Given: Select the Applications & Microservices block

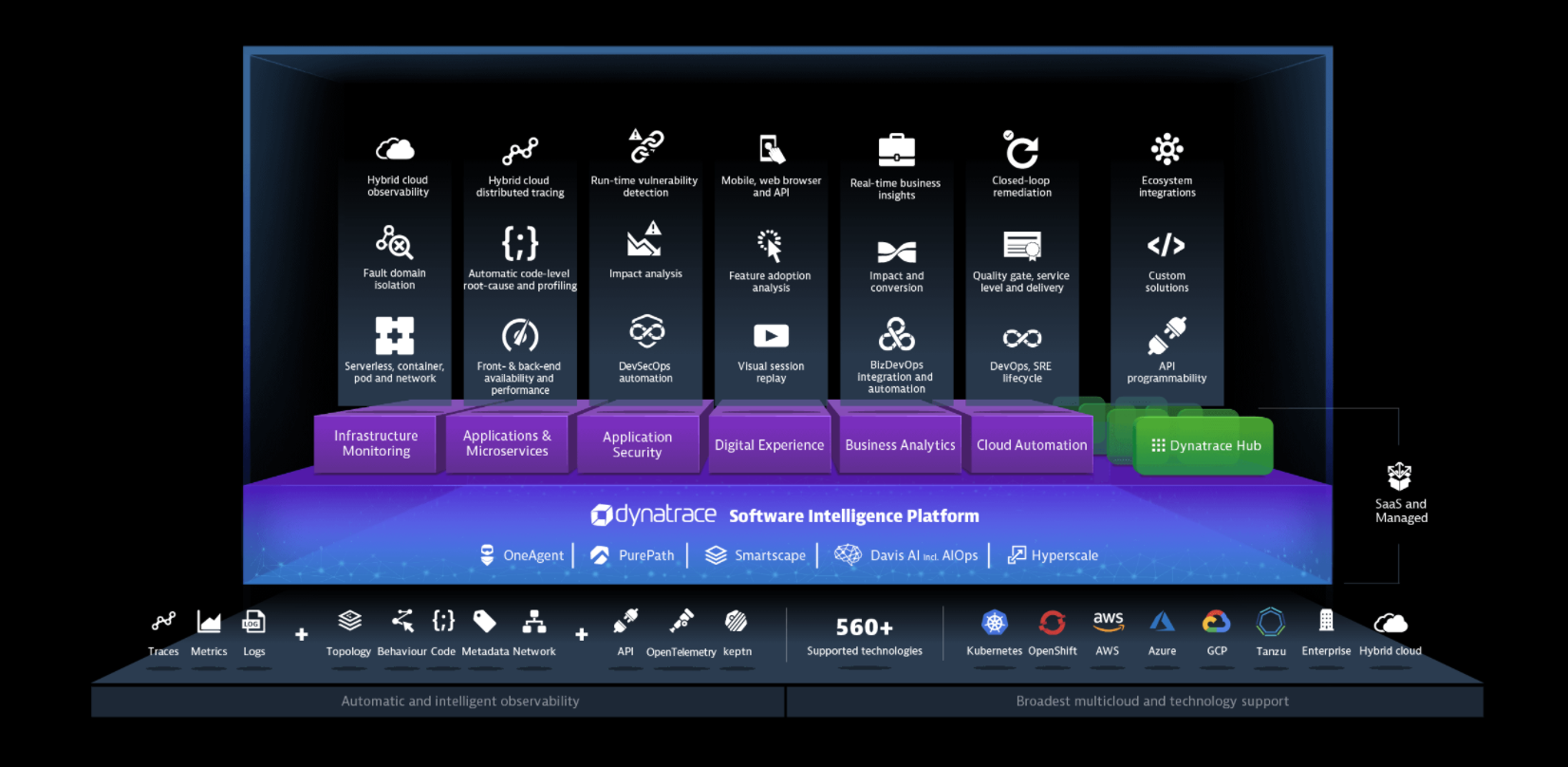Looking at the screenshot, I should (507, 443).
